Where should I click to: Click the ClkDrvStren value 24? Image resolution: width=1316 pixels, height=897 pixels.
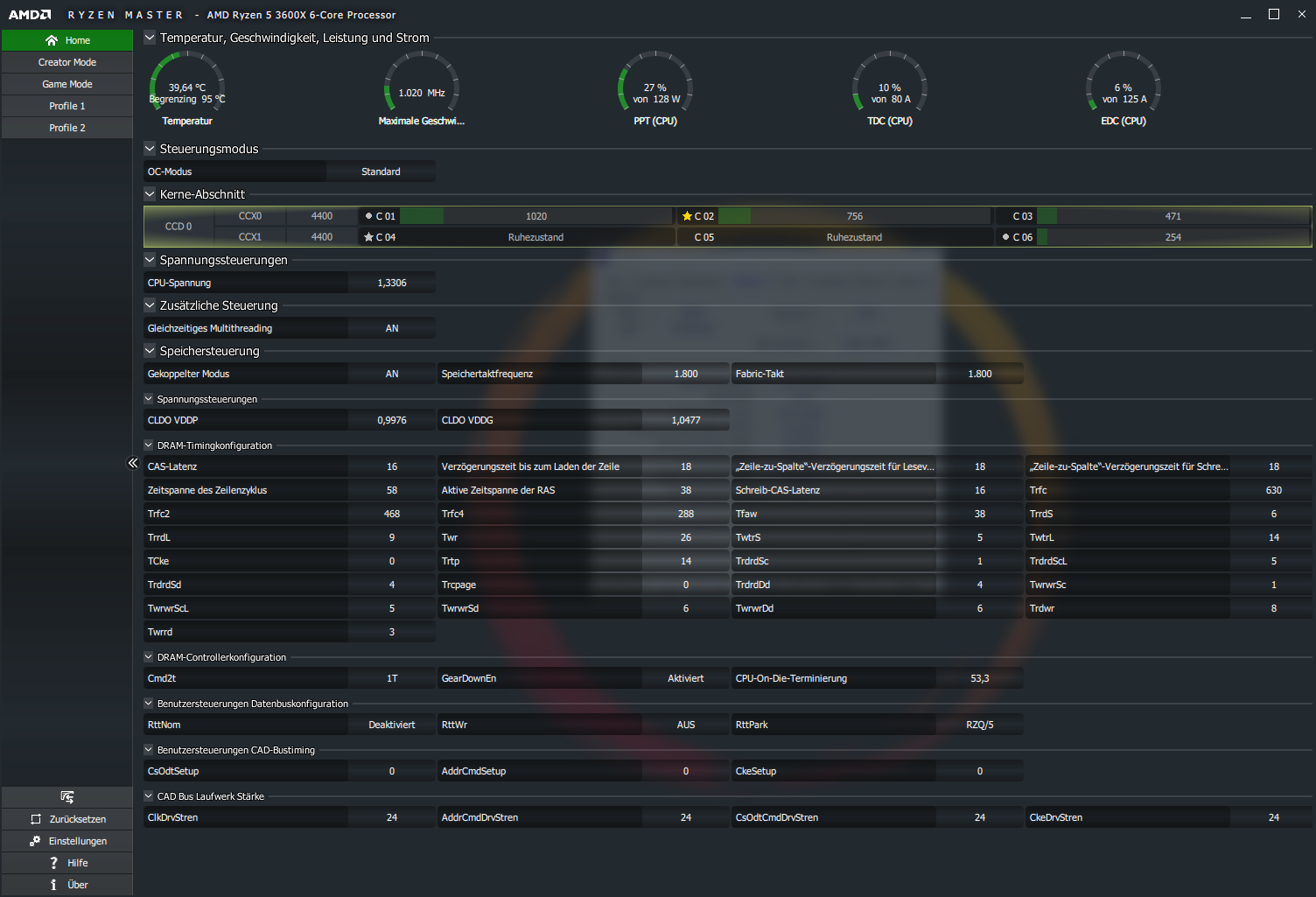point(392,817)
